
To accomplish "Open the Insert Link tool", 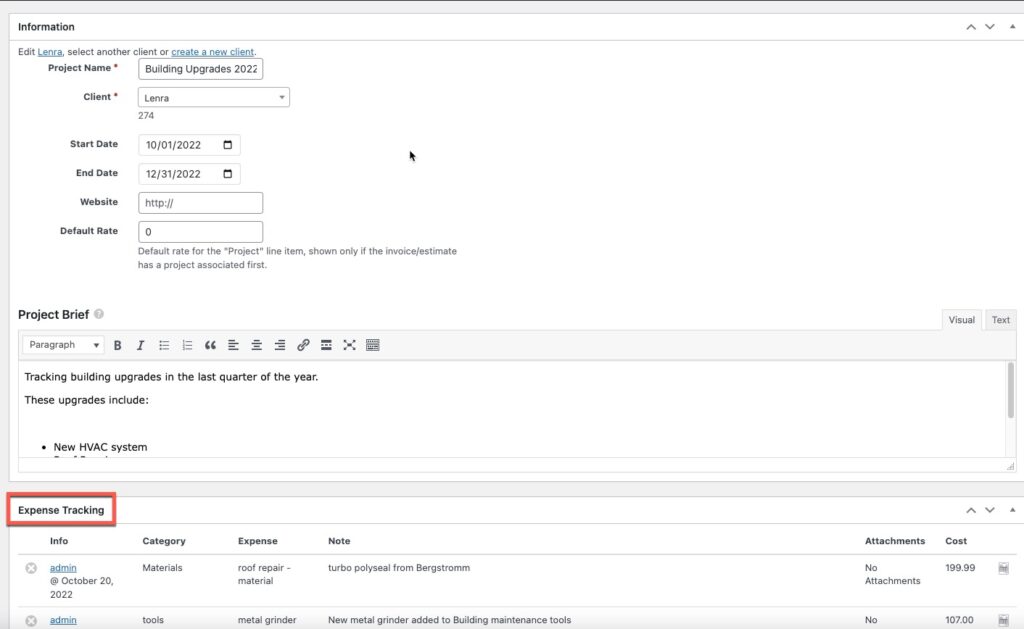I will click(303, 345).
